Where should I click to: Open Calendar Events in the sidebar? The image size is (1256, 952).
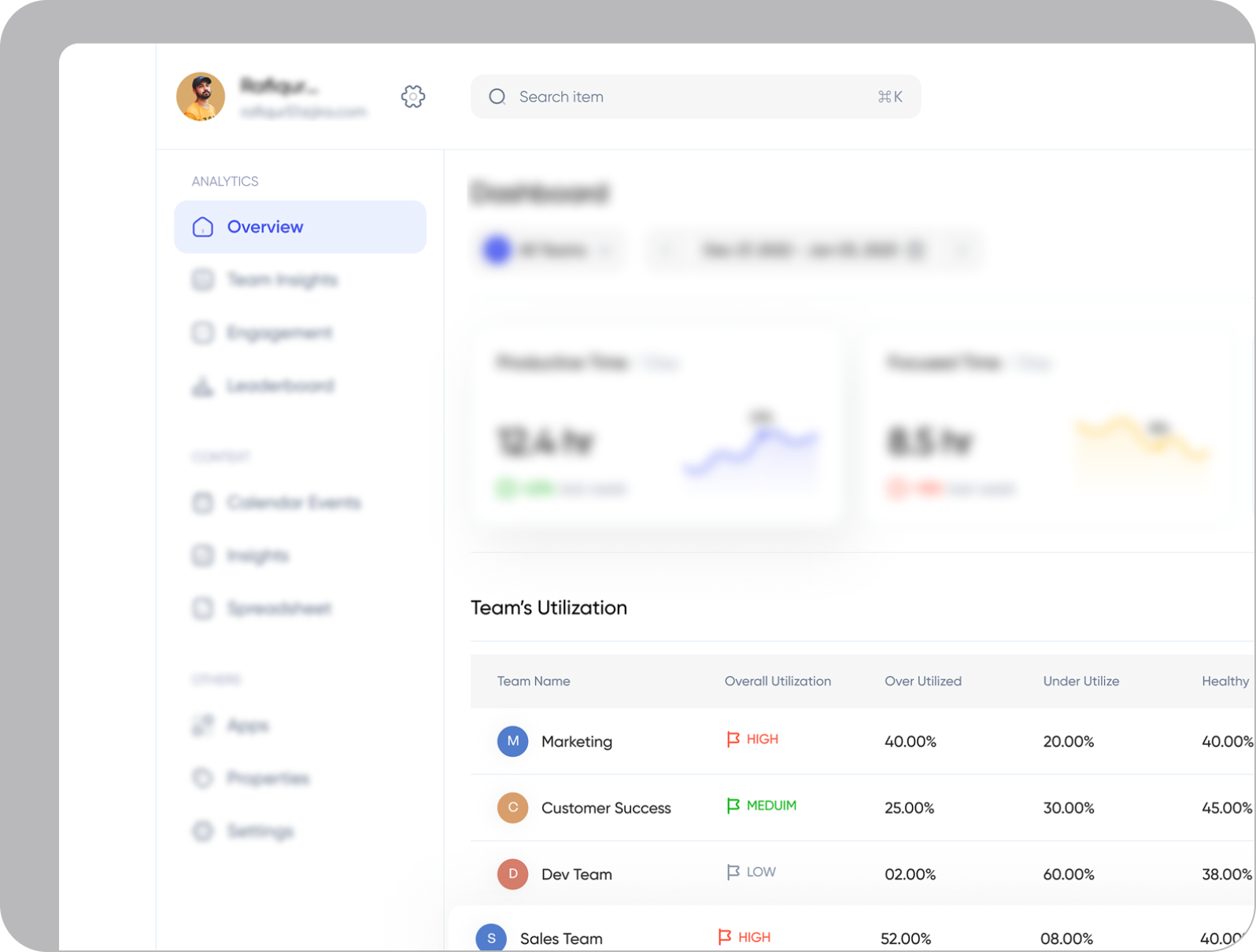click(293, 503)
